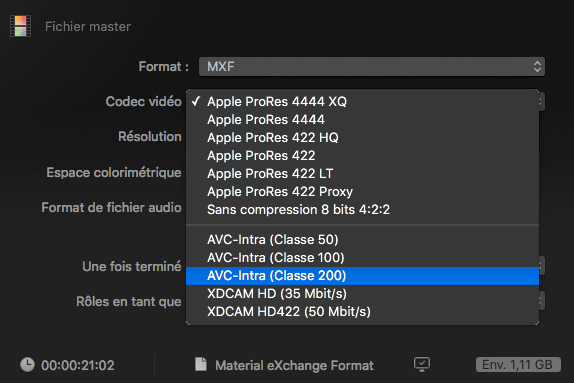Click the Env. 1,11 GB size badge
574x383 pixels.
pos(518,365)
